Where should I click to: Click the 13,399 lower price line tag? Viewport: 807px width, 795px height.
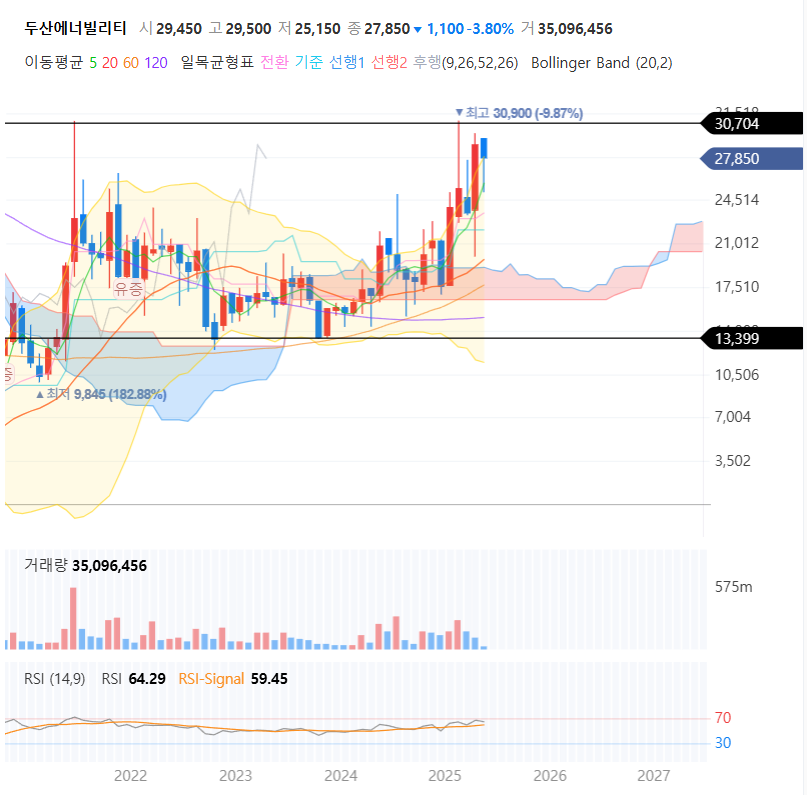tap(751, 339)
